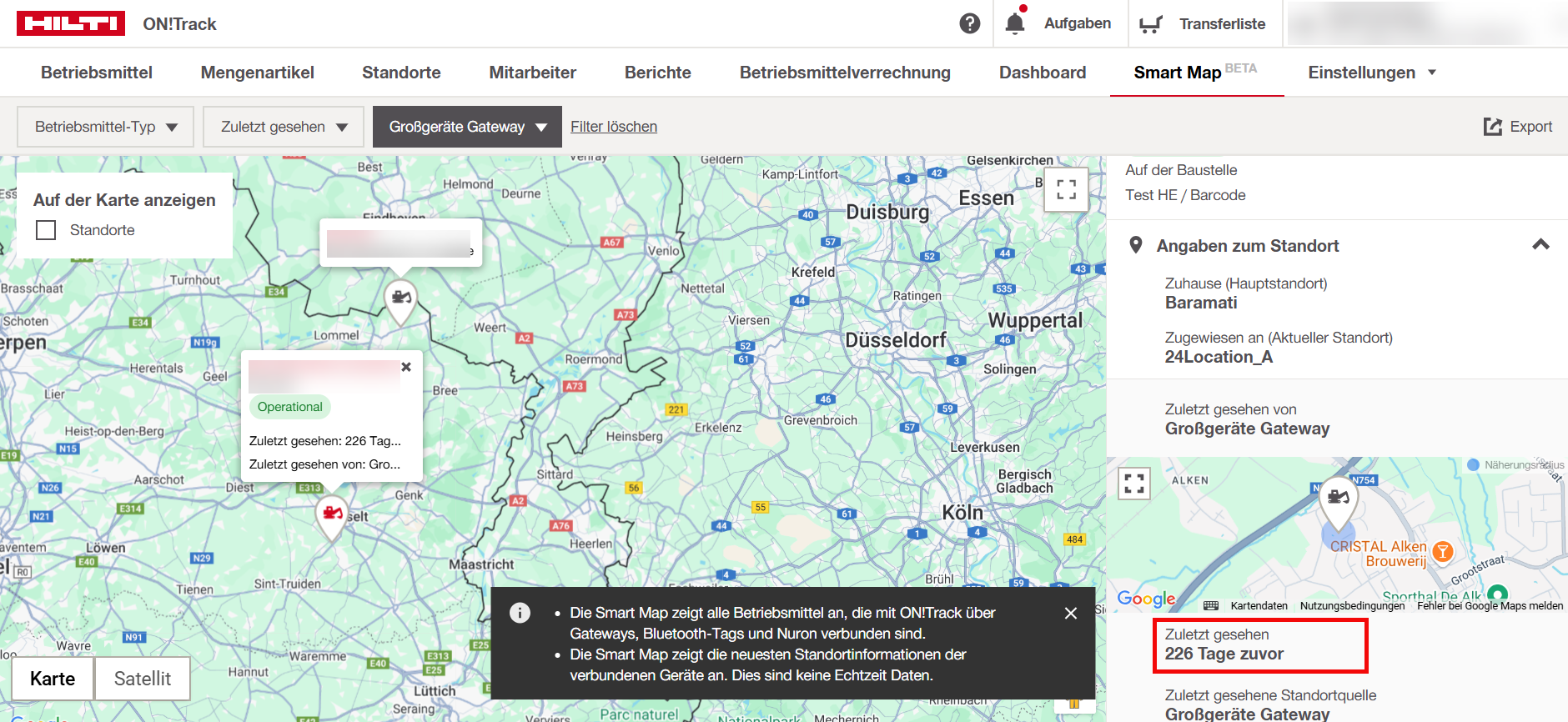
Task: Open the help question mark icon
Action: point(969,23)
